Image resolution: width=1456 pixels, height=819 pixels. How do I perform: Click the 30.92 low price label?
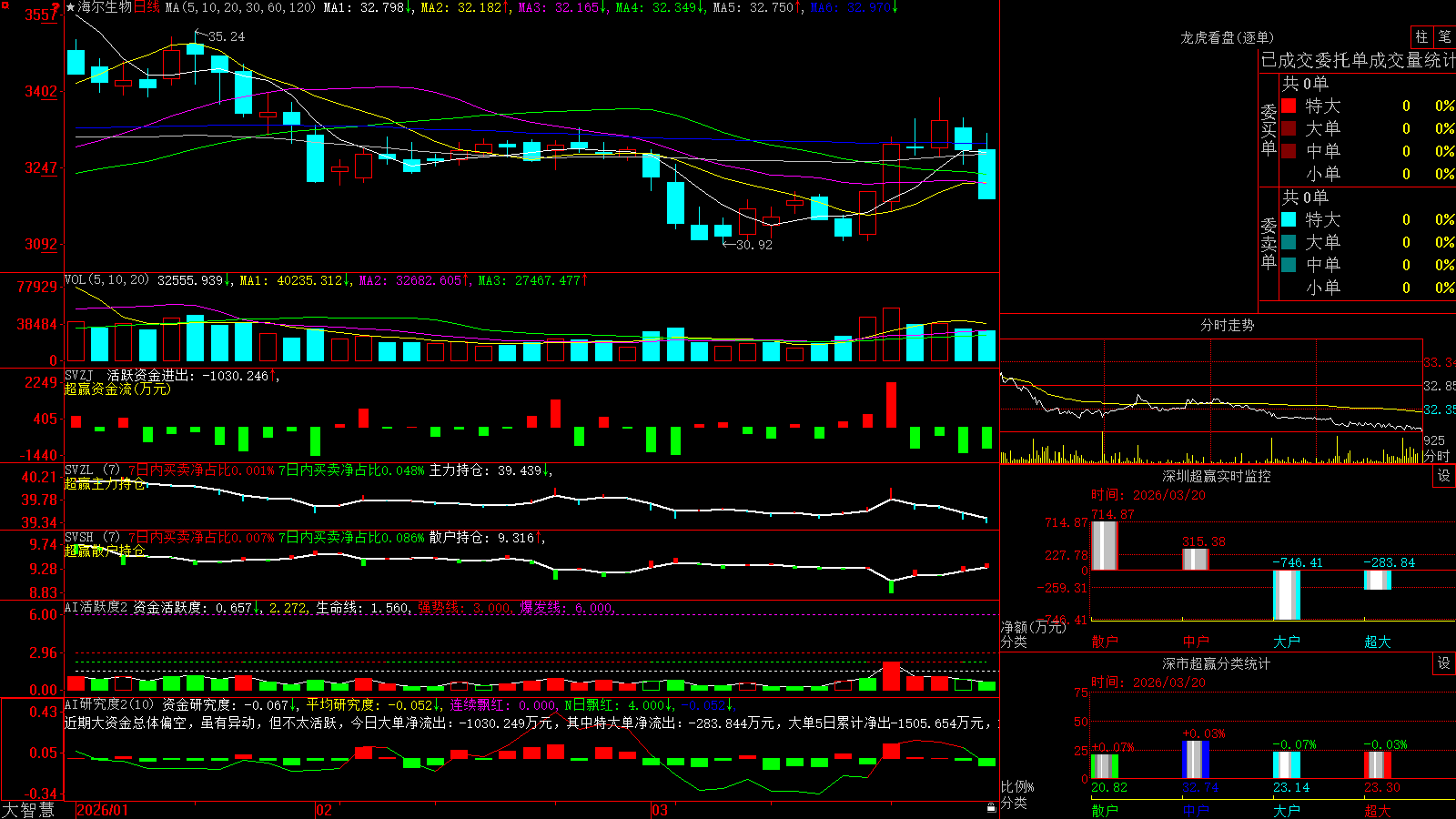tap(754, 245)
